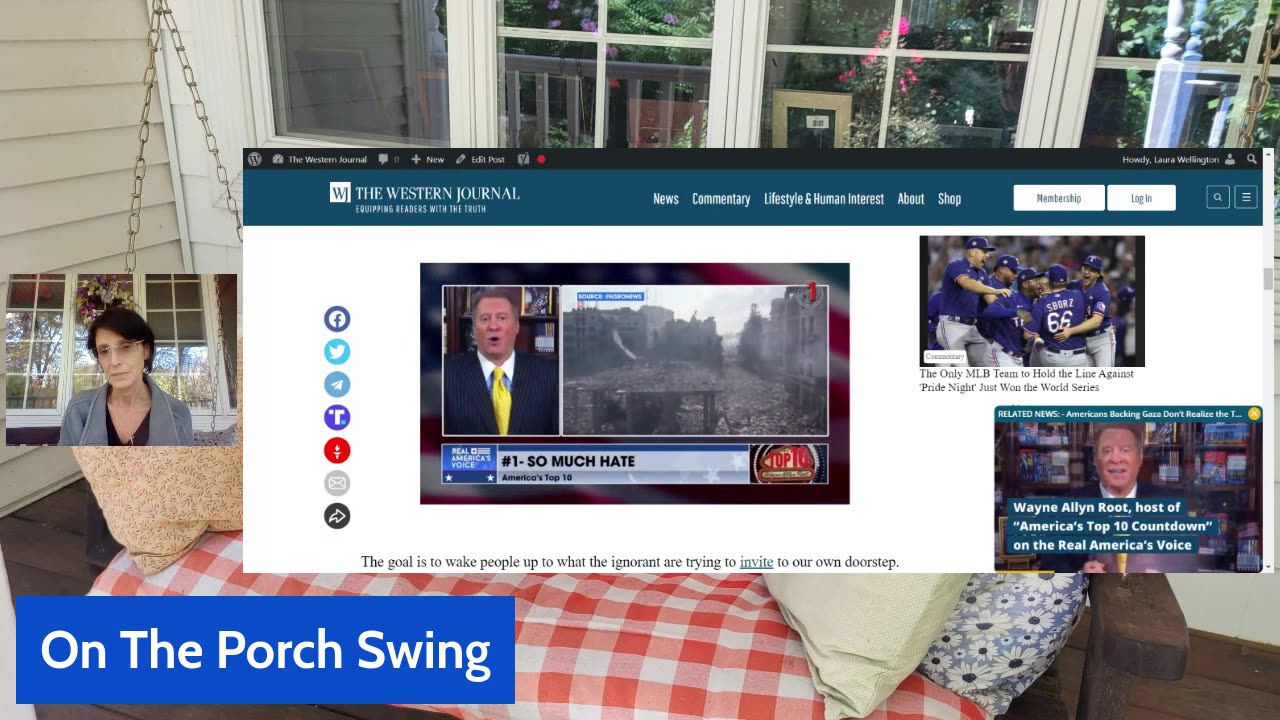Open Lifestyle & Human Interest section
The width and height of the screenshot is (1280, 720).
[x=824, y=199]
